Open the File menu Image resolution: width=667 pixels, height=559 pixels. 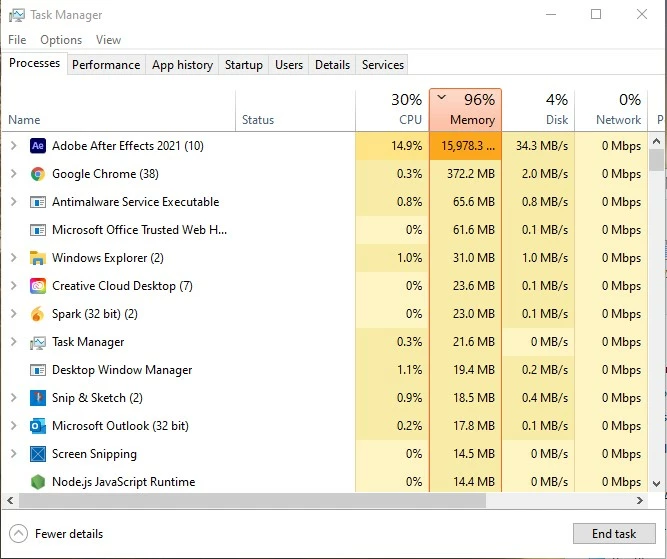17,40
